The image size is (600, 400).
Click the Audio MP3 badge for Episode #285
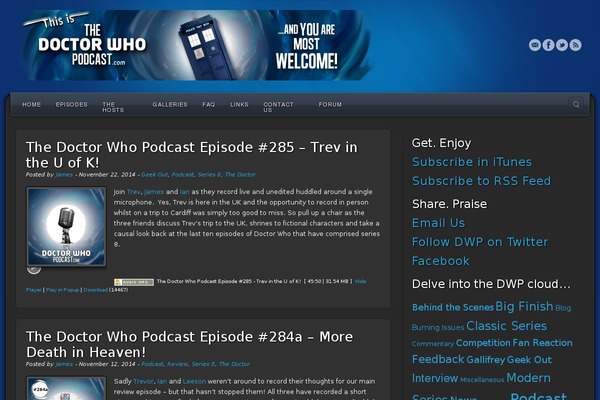[134, 282]
